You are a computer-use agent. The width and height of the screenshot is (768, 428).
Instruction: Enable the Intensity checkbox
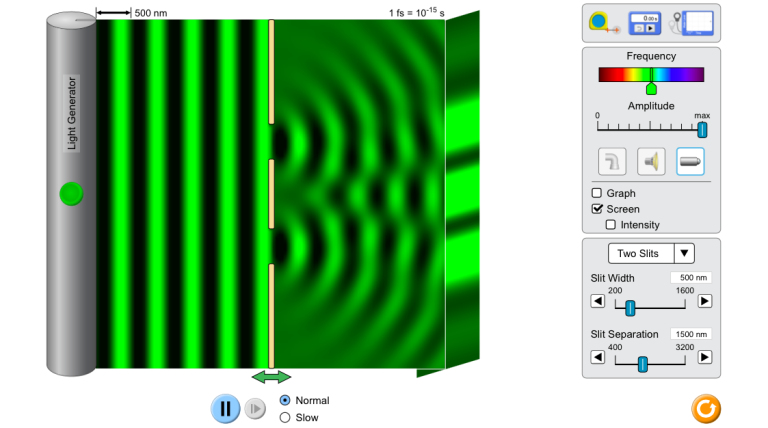611,225
